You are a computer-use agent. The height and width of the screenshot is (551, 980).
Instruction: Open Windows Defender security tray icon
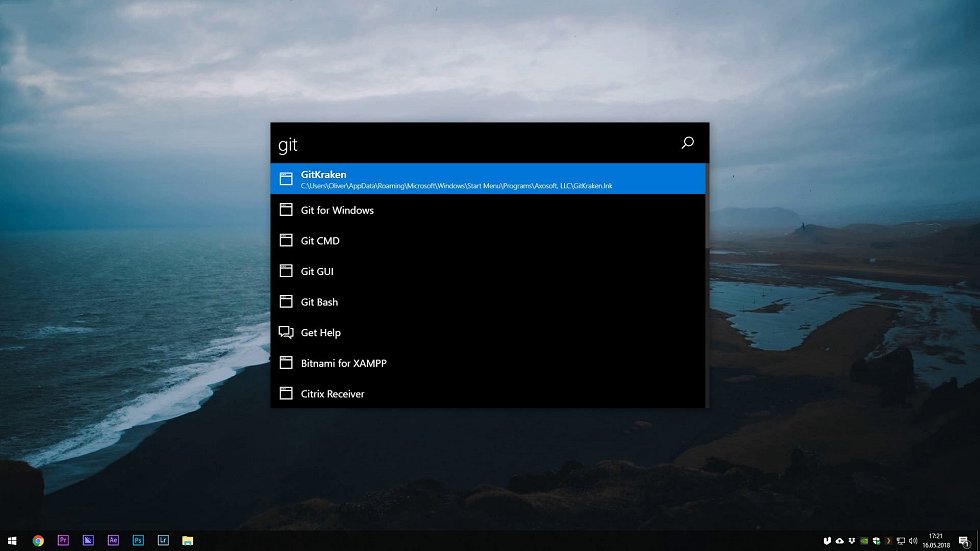[x=876, y=541]
